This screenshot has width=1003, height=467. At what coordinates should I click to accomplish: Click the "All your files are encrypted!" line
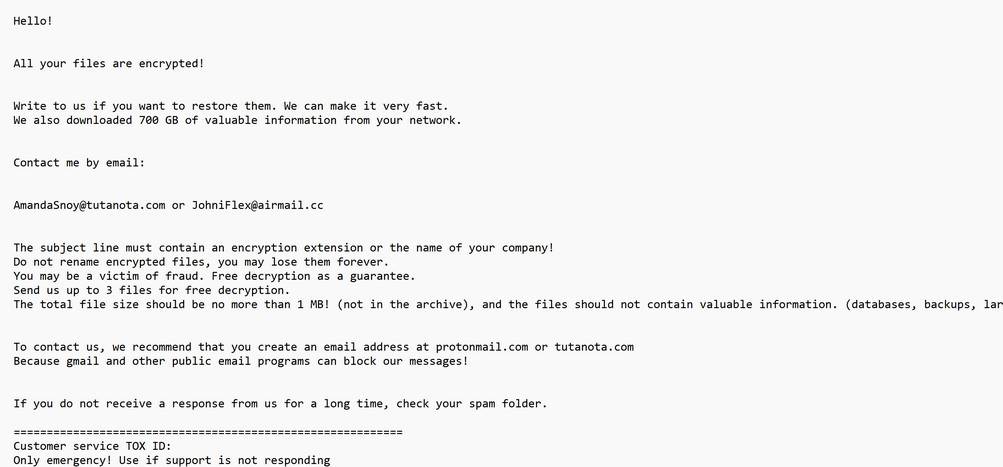(x=108, y=63)
